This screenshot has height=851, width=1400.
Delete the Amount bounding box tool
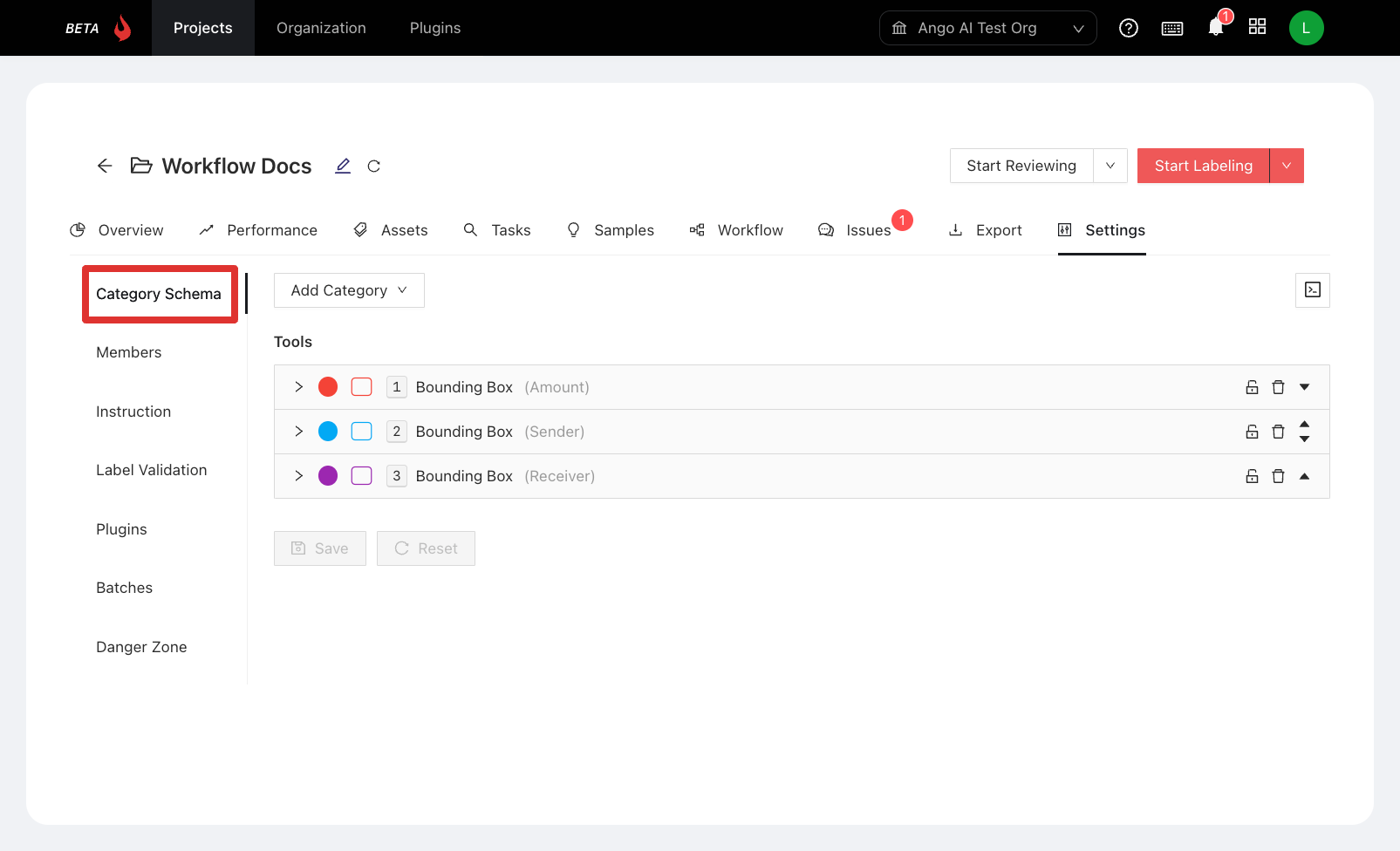point(1278,387)
